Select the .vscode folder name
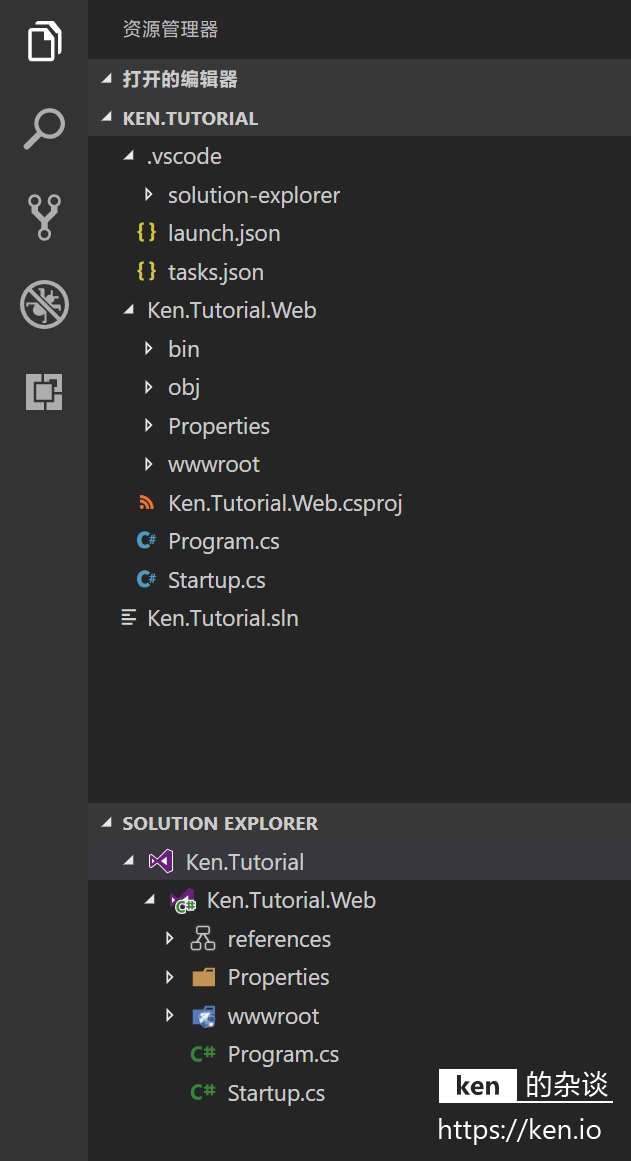The image size is (631, 1161). (x=184, y=156)
